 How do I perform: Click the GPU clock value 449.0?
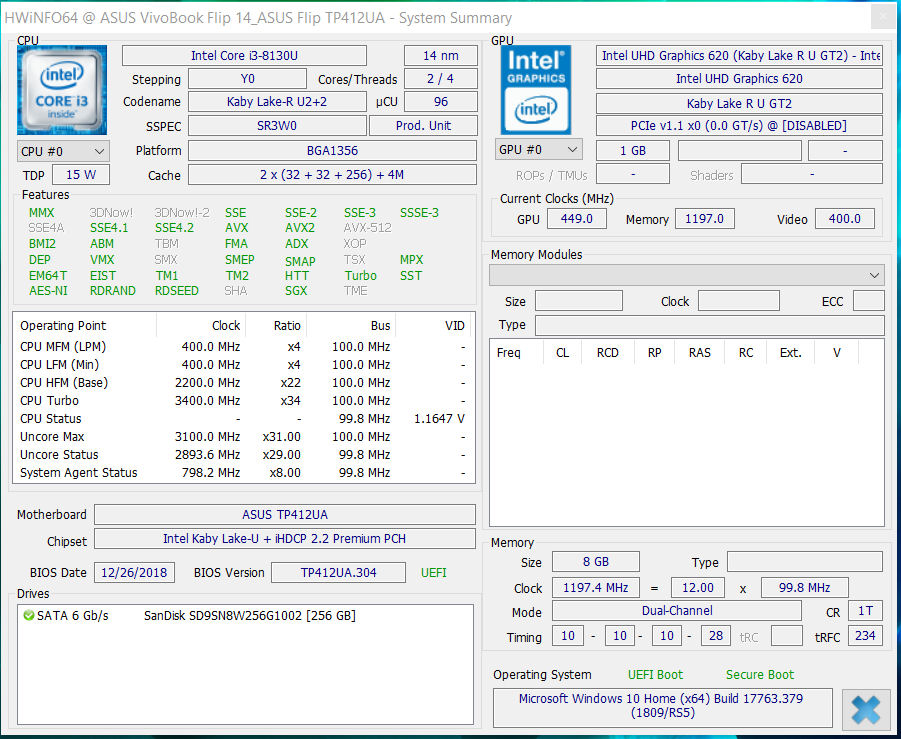(576, 218)
